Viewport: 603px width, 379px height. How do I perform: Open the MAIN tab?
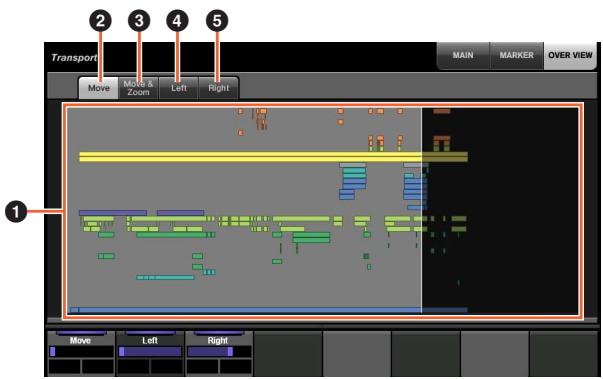point(463,55)
